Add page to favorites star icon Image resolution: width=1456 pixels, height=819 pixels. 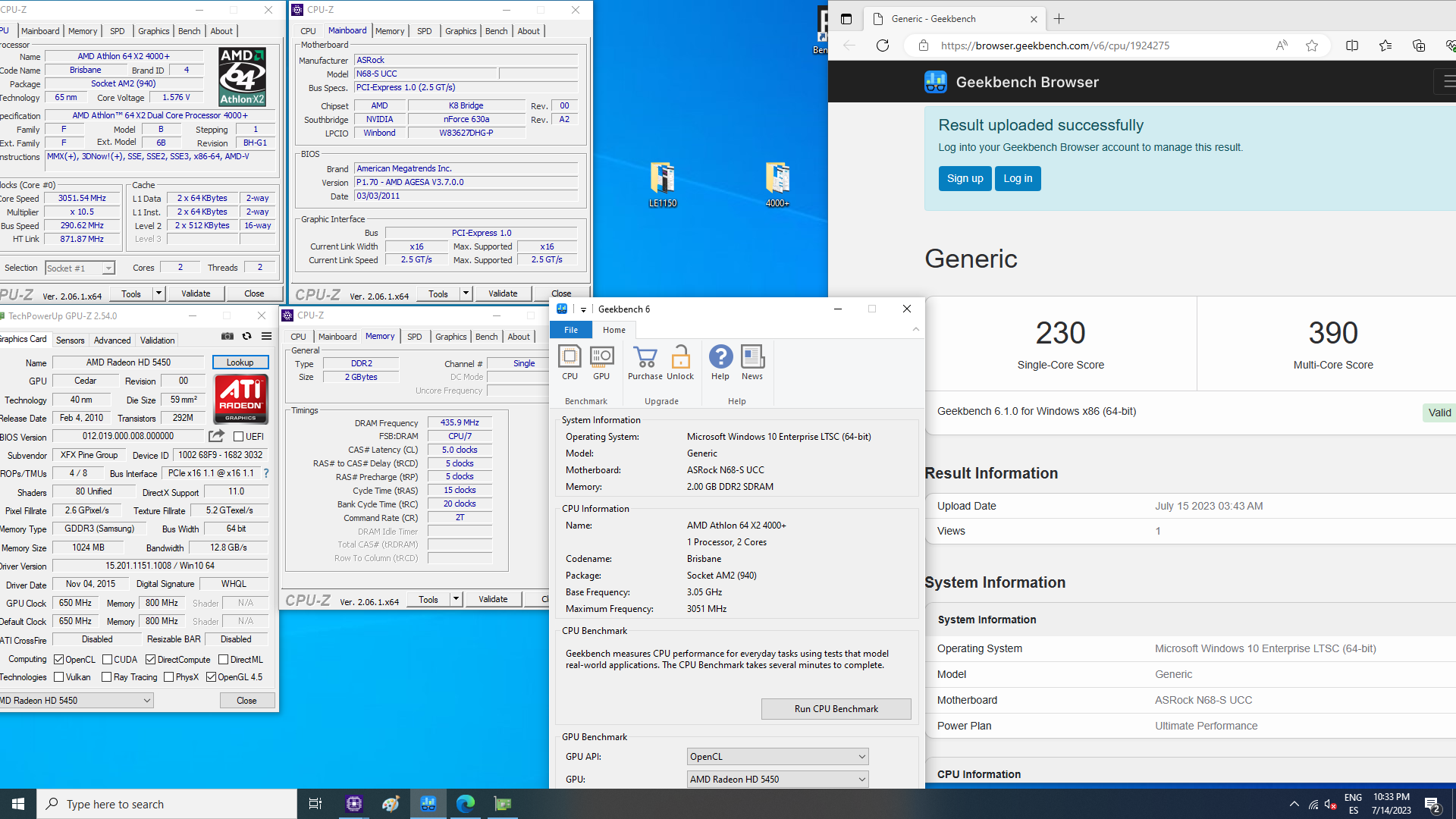1312,45
